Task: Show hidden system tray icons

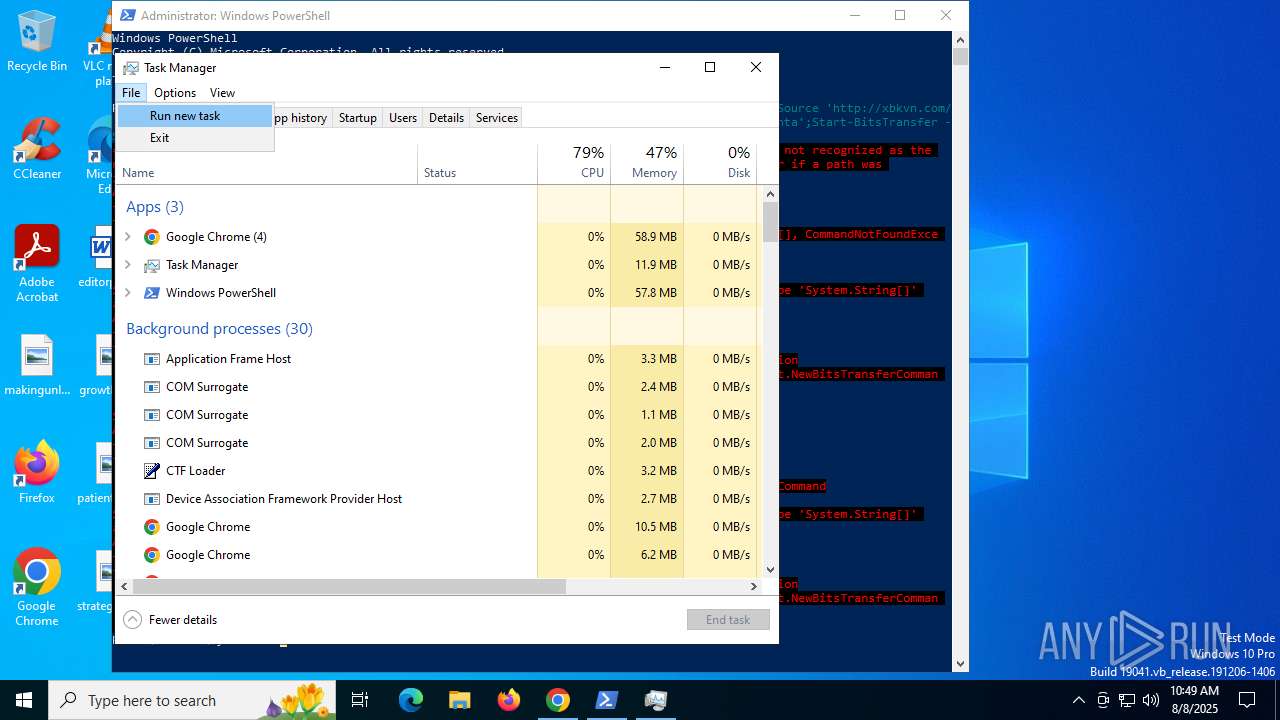Action: [1078, 700]
